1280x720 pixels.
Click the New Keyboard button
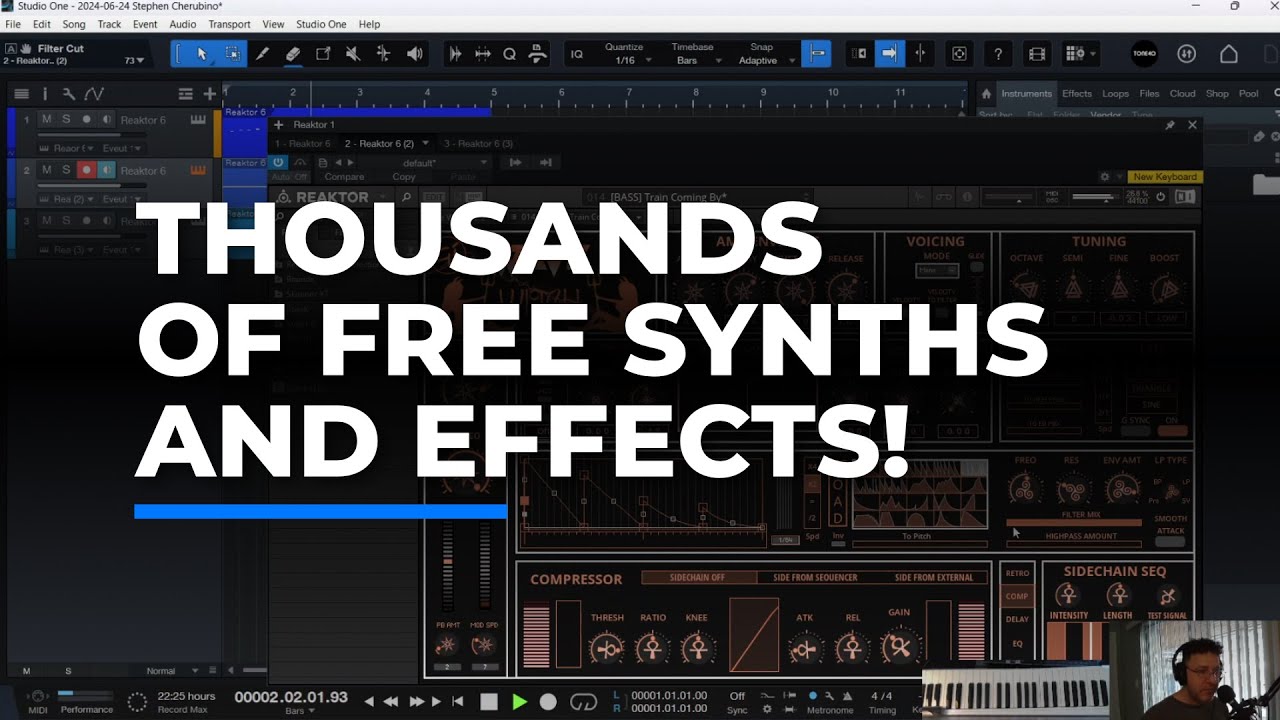point(1165,177)
